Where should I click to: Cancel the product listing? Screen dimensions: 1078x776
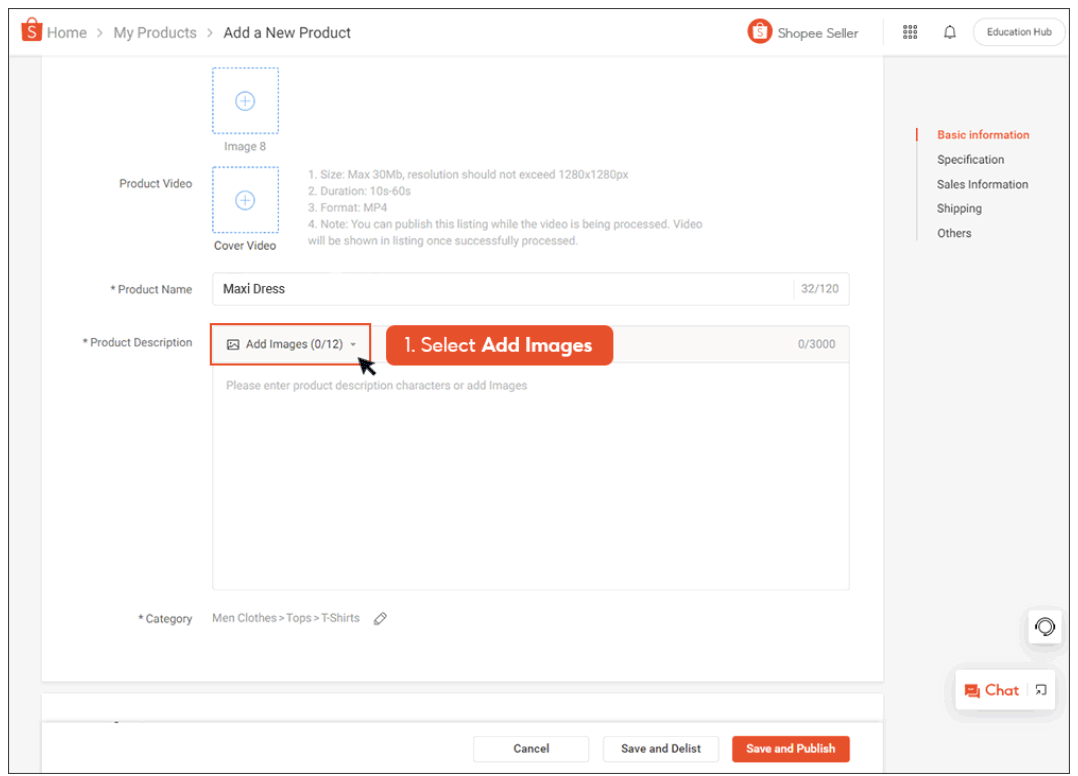(531, 748)
